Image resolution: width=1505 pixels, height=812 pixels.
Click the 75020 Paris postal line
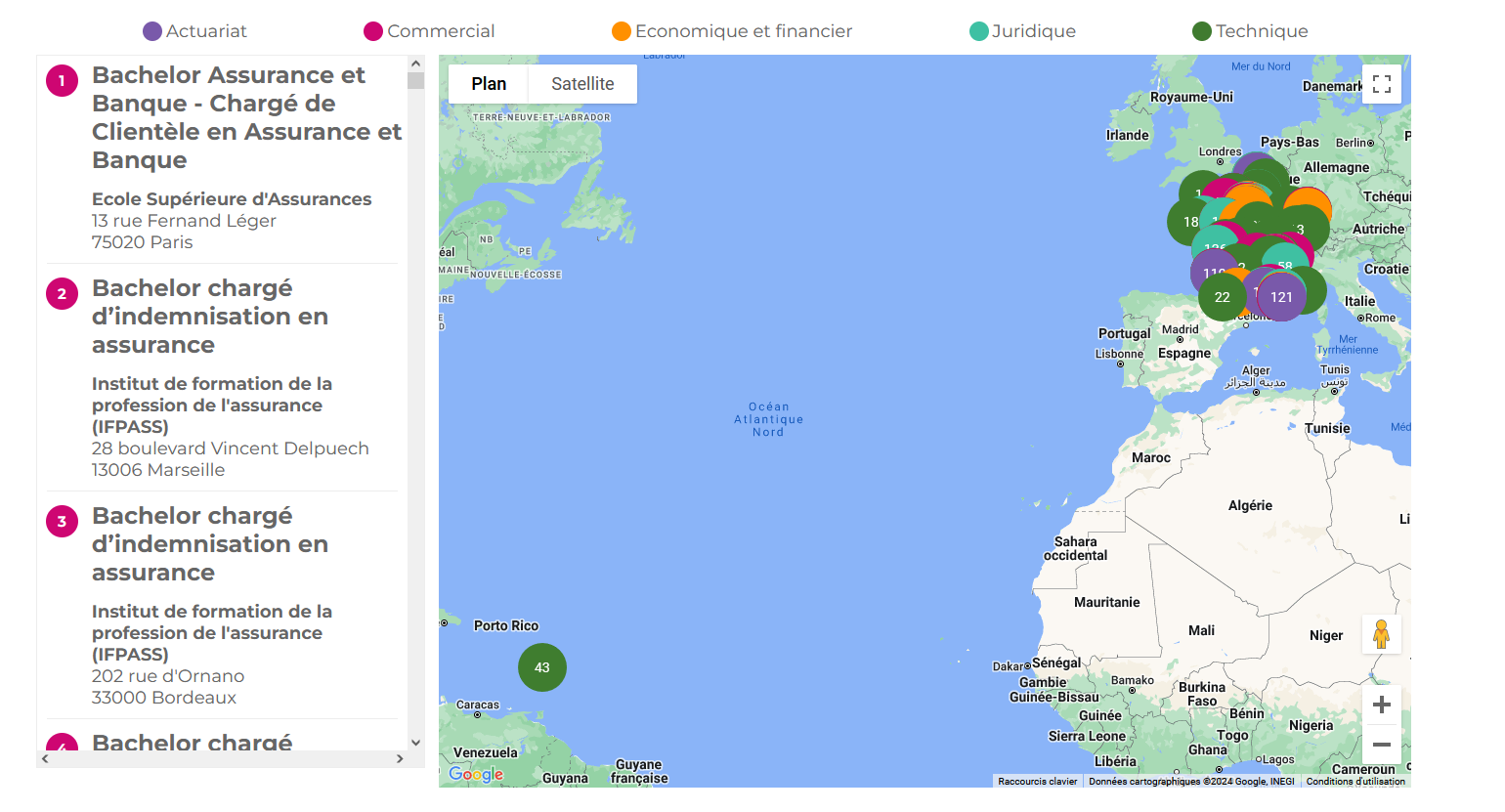[x=142, y=242]
